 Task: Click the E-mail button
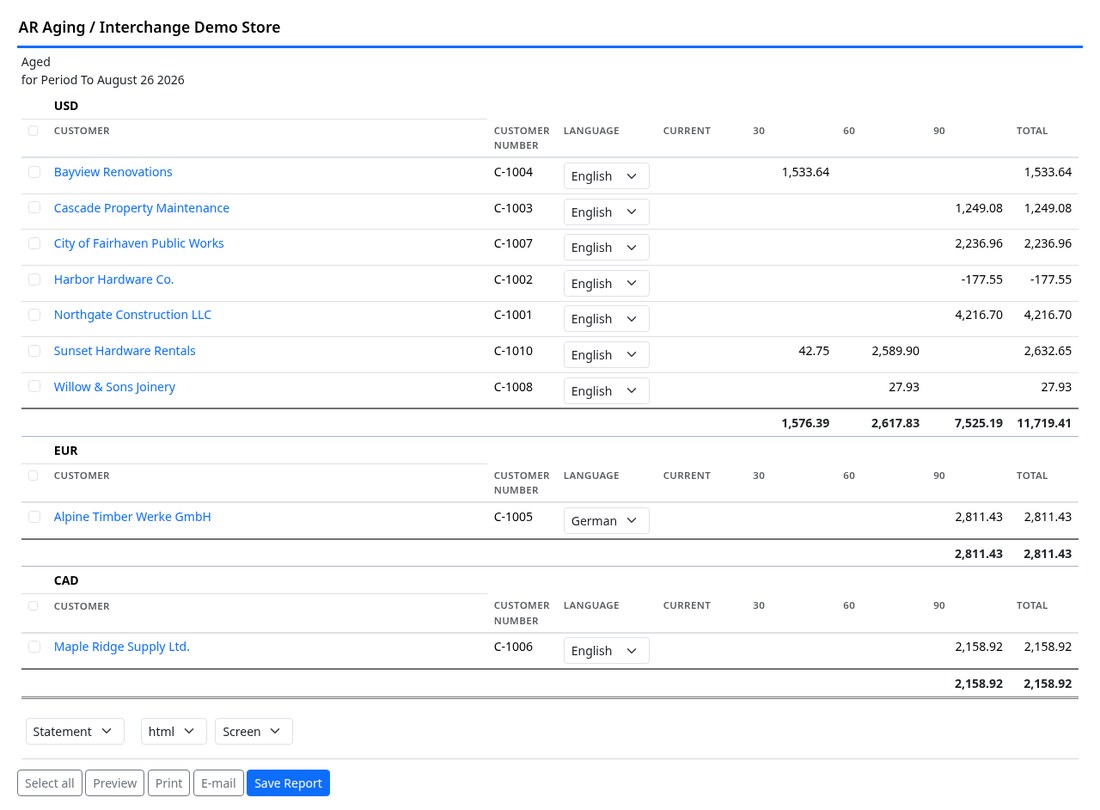pos(218,783)
